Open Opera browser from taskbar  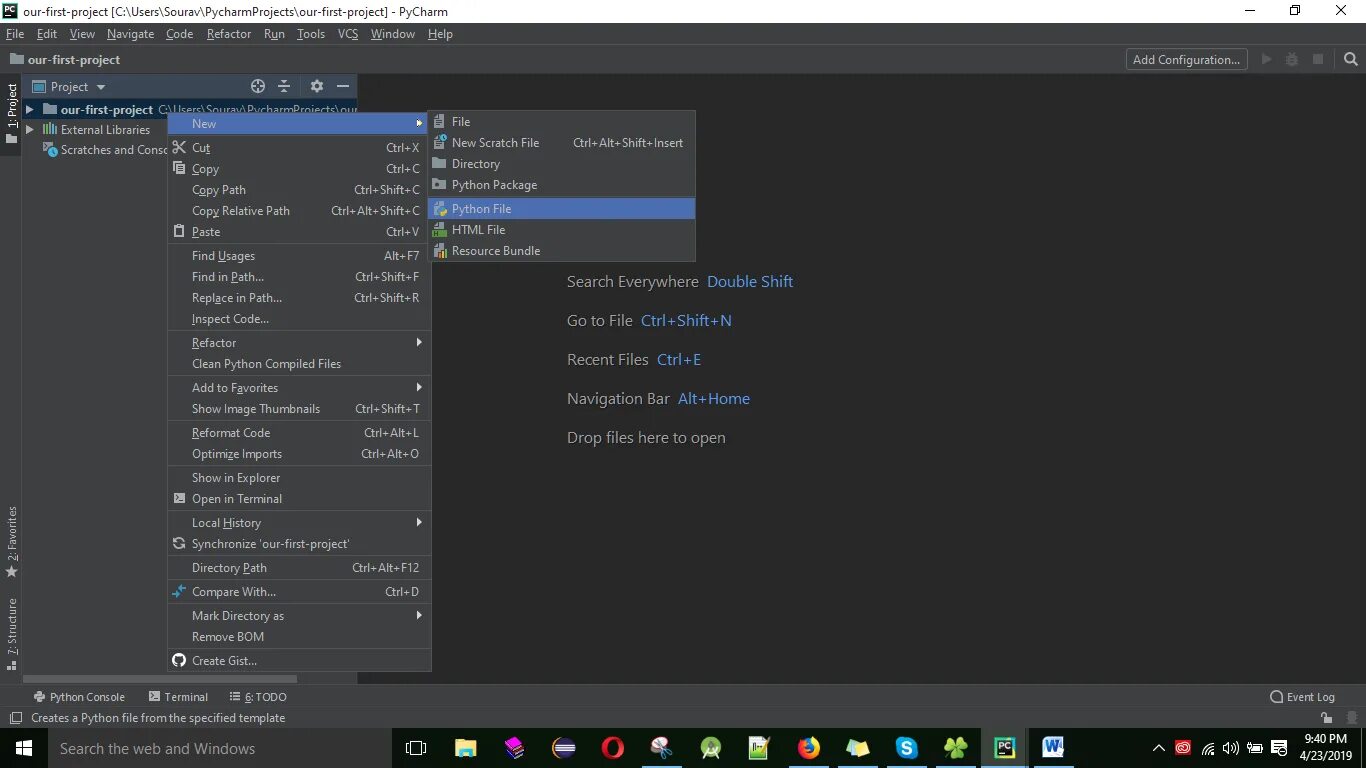612,748
